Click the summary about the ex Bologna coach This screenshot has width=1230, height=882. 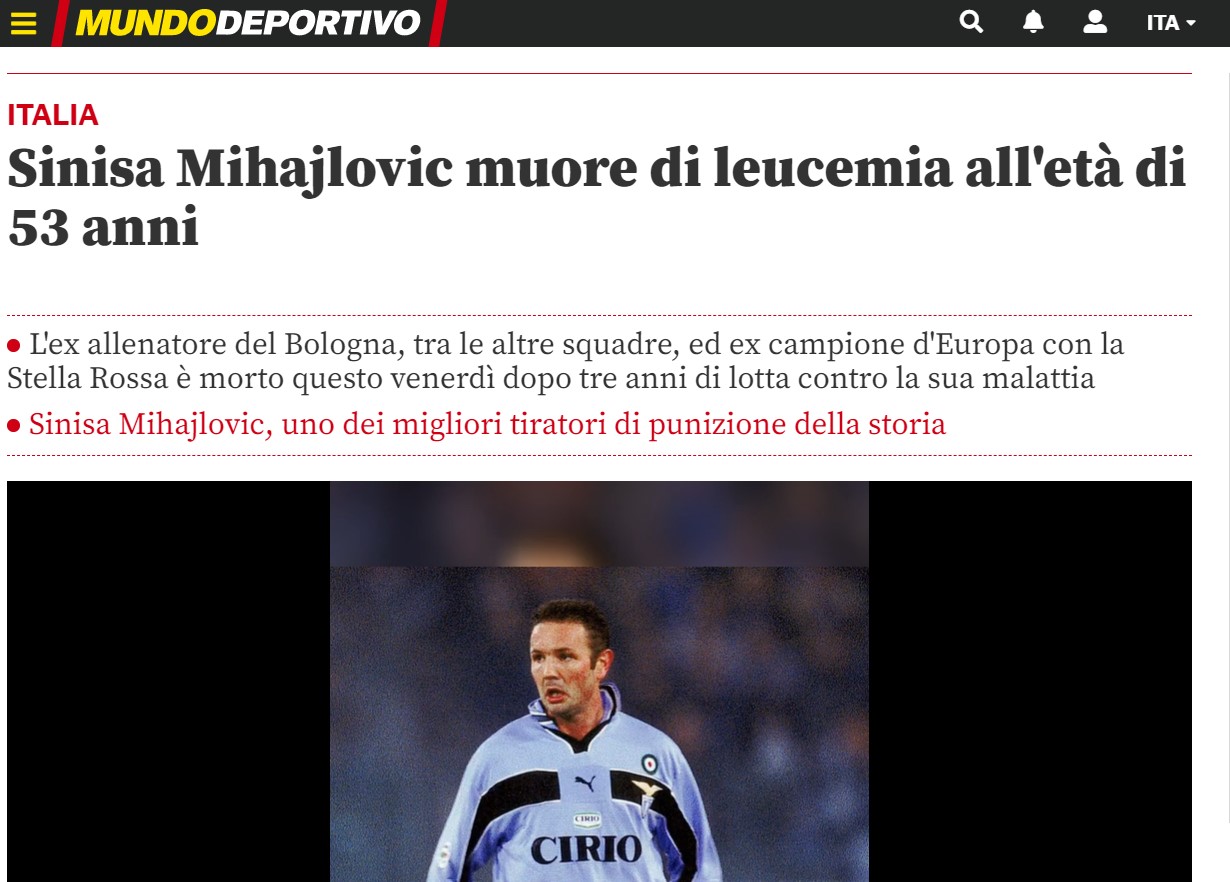coord(566,362)
